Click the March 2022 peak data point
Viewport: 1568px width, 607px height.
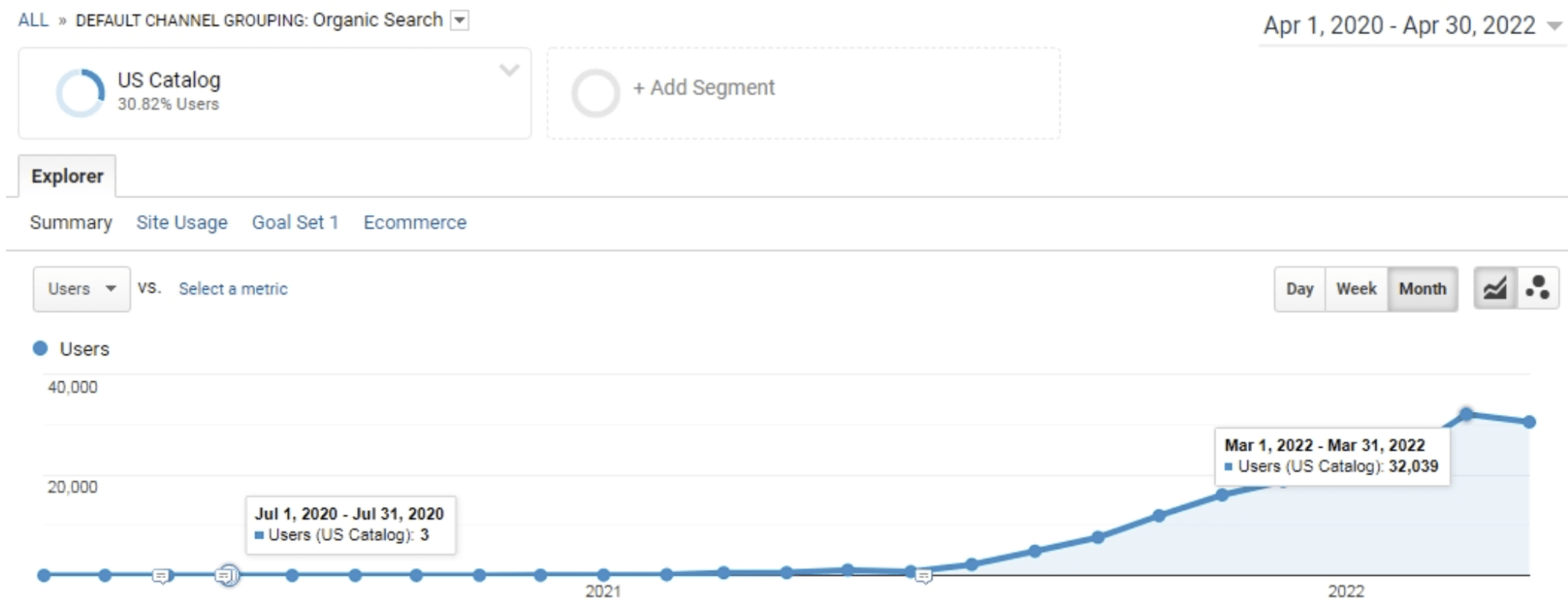(1466, 414)
